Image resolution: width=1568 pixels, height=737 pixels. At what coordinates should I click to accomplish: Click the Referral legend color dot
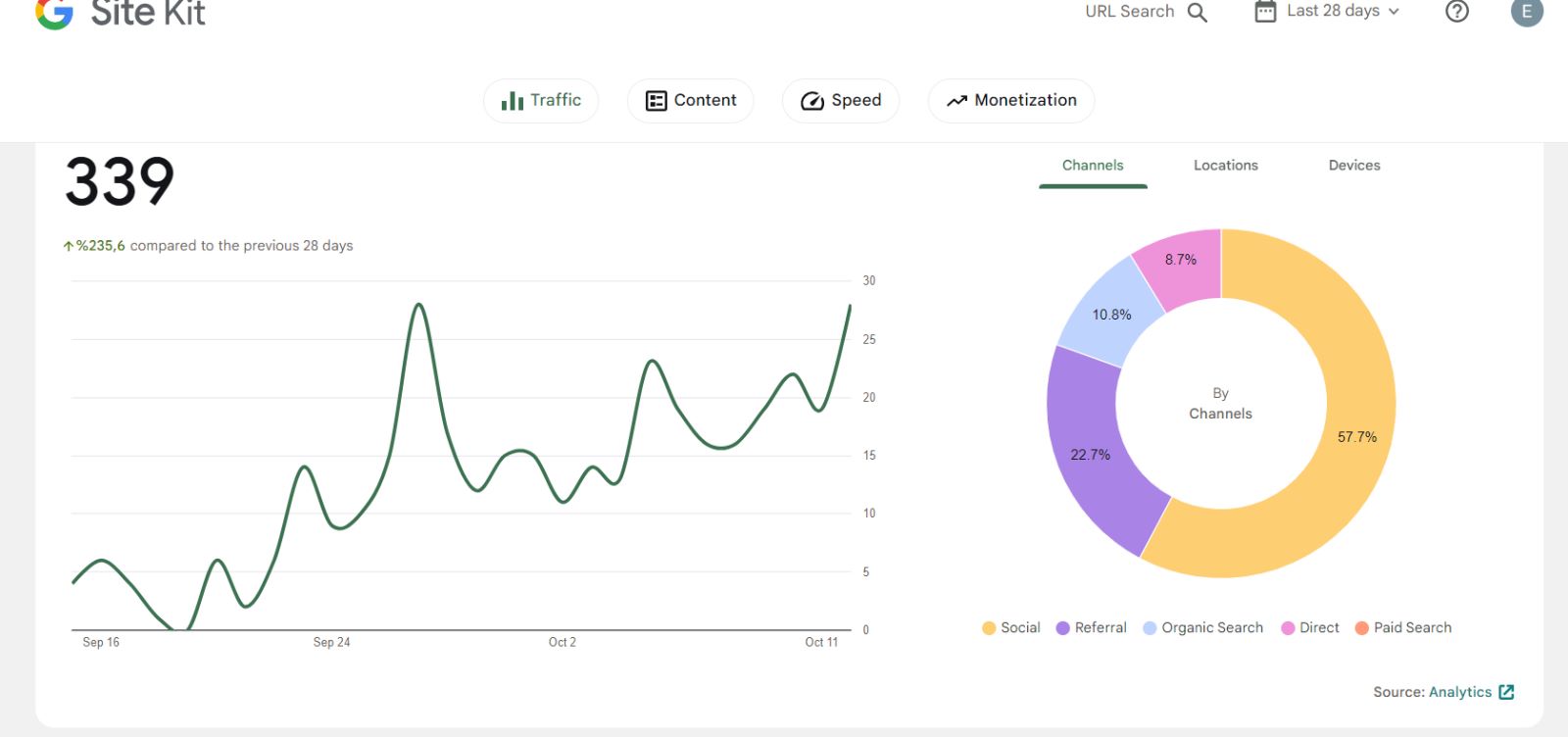click(x=1062, y=628)
